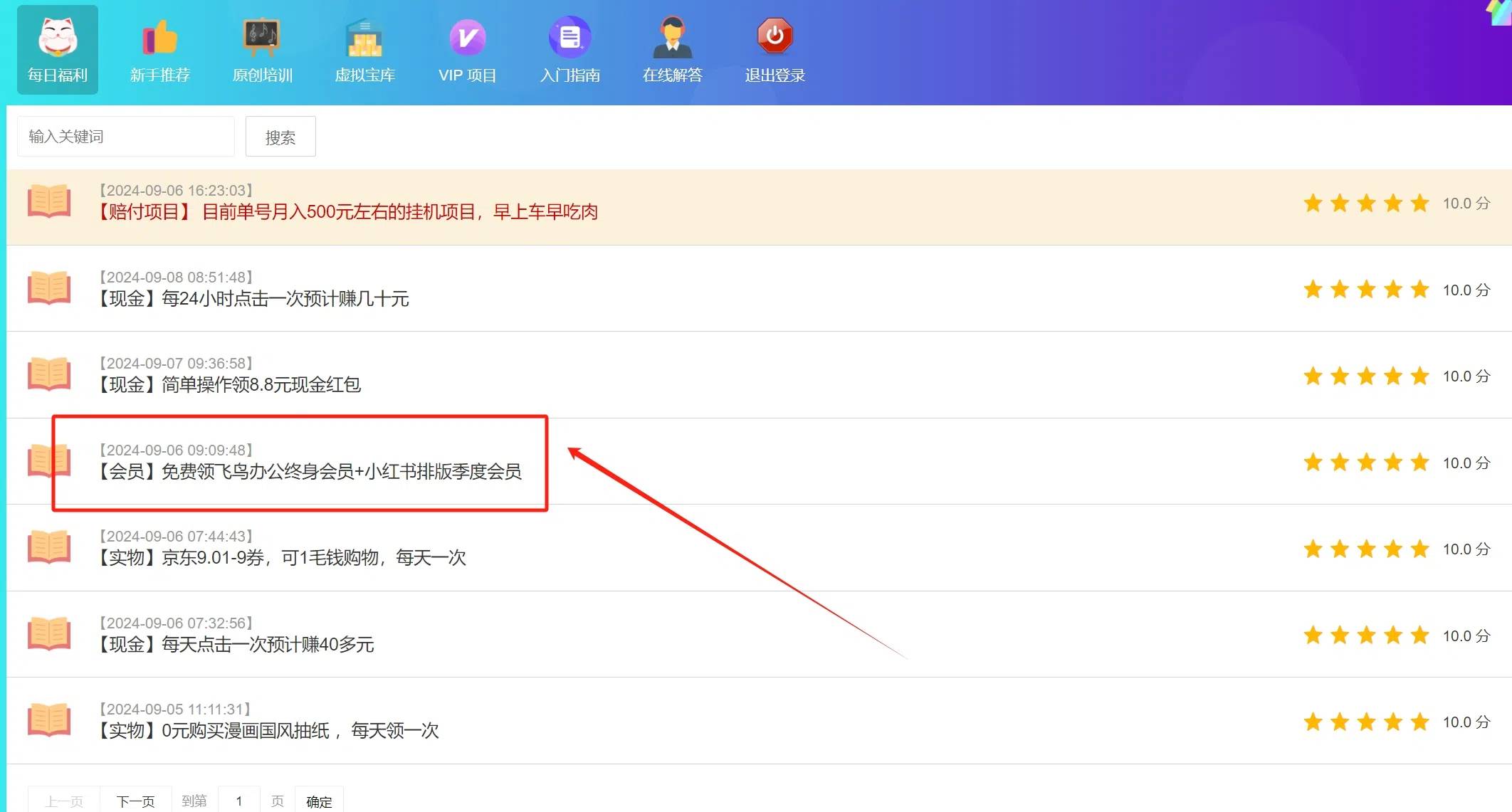Click timestamp 2024-09-05 11:11:31
The width and height of the screenshot is (1512, 812).
coord(174,710)
